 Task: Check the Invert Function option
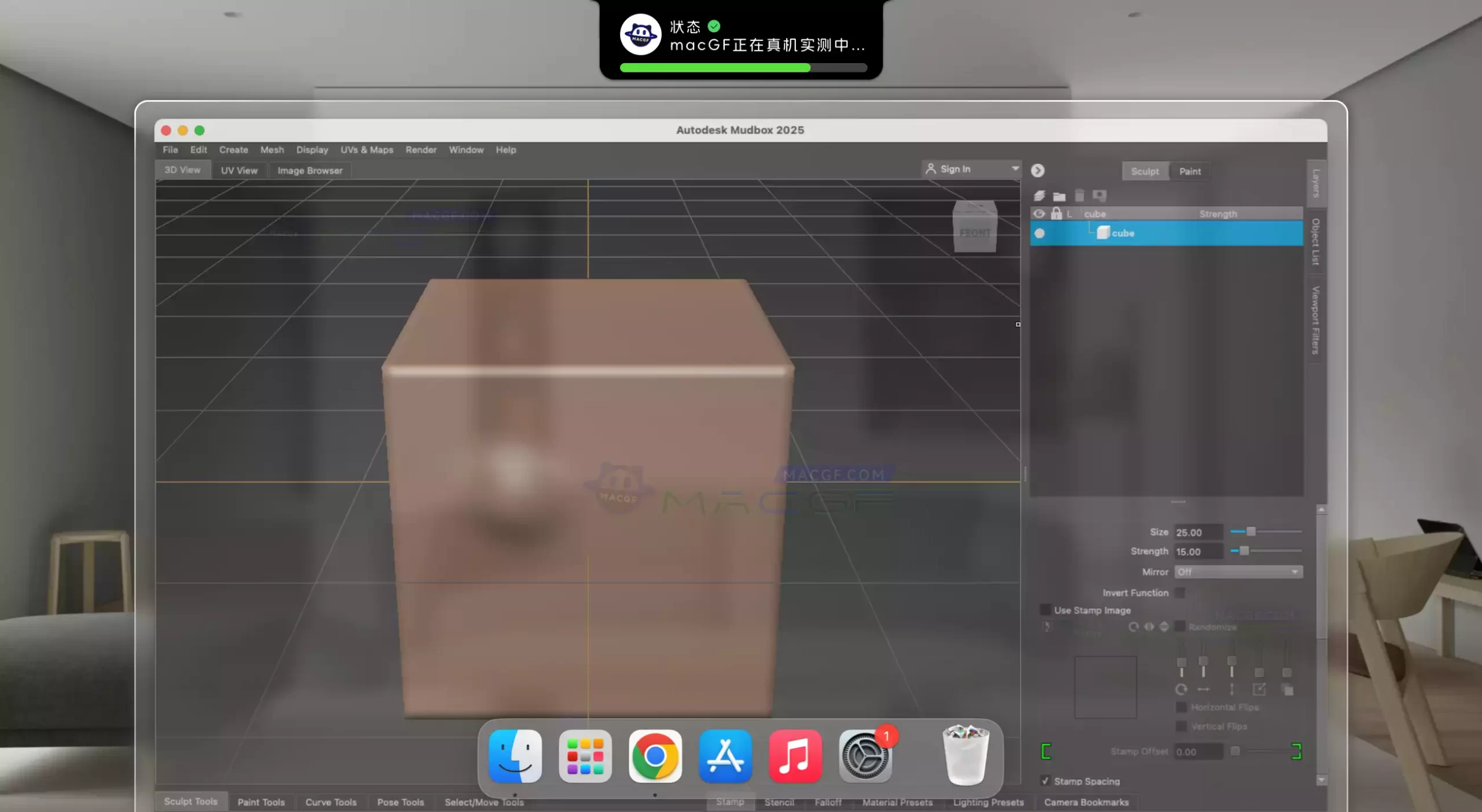pyautogui.click(x=1179, y=593)
